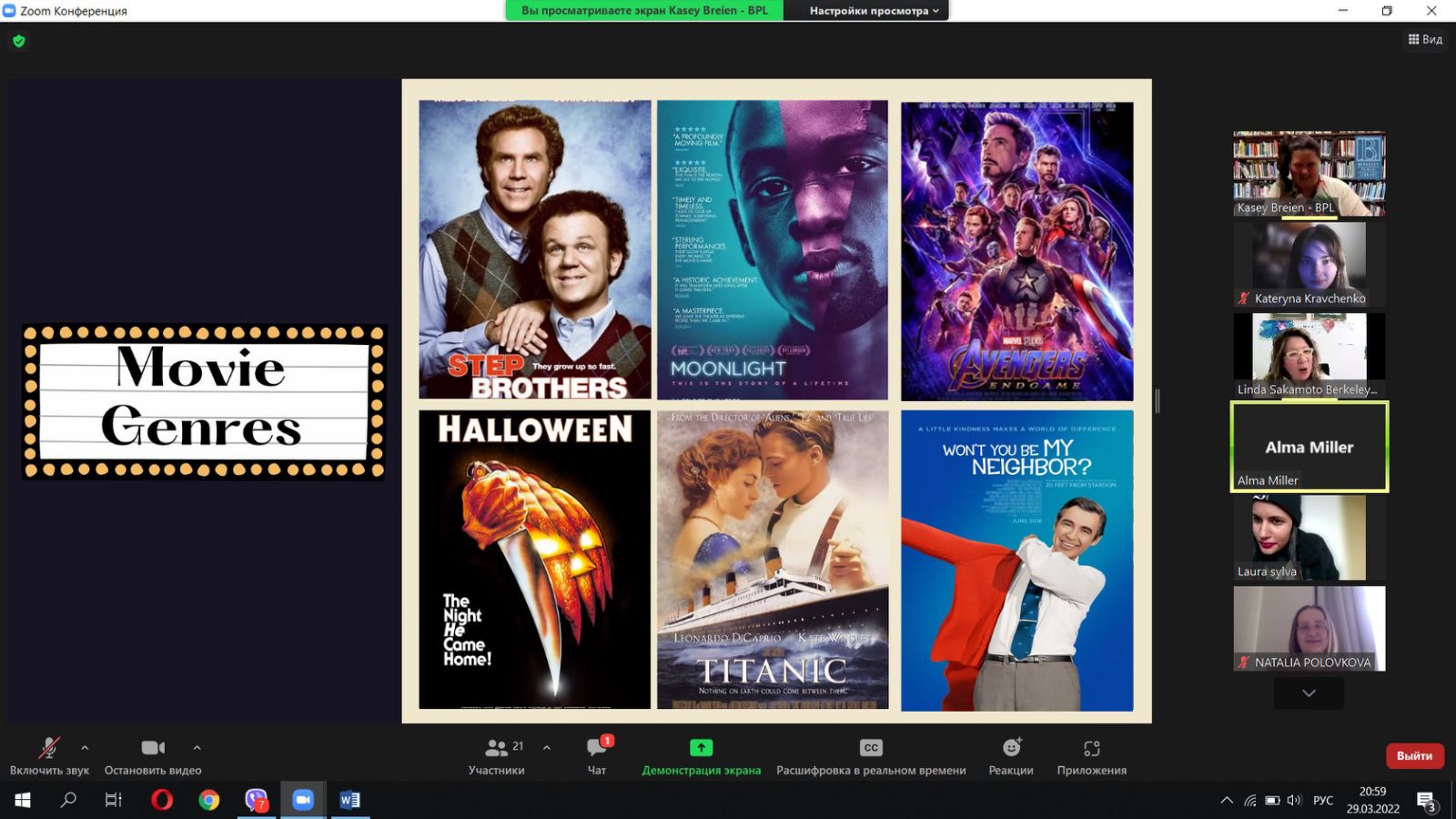Select NATALIA POLOVKOVA video thumbnail
Image resolution: width=1456 pixels, height=819 pixels.
[1309, 629]
